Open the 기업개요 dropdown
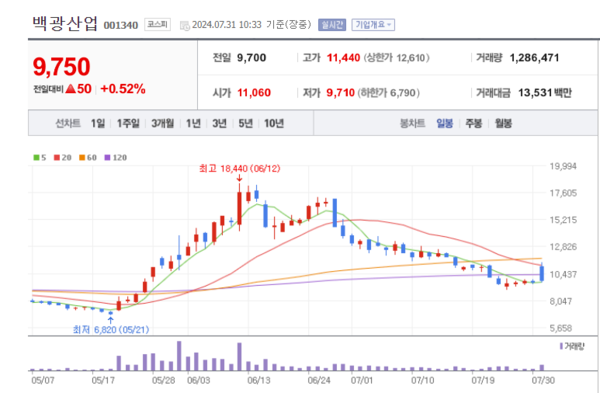Image resolution: width=600 pixels, height=393 pixels. tap(373, 25)
